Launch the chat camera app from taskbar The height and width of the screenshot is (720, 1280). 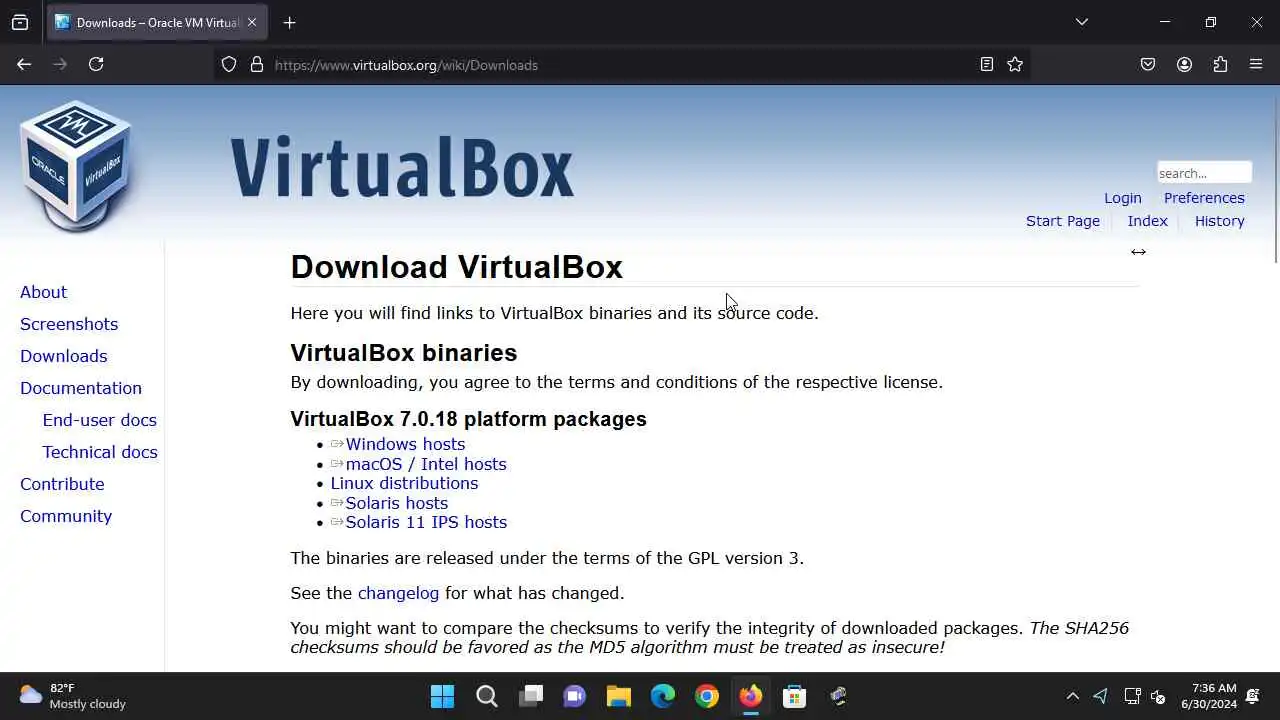[575, 696]
